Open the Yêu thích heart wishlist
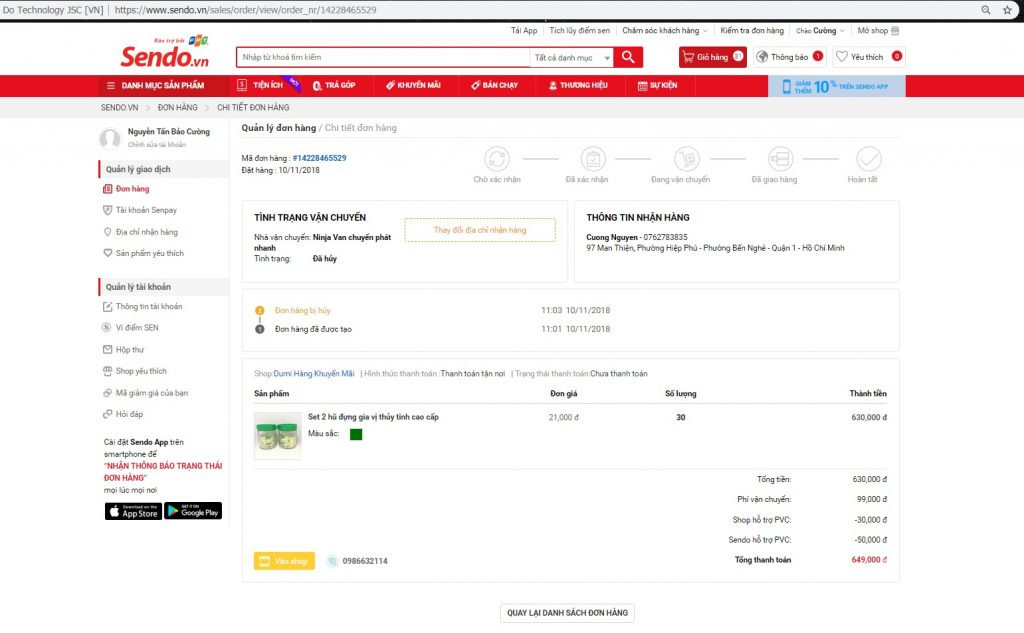The width and height of the screenshot is (1024, 633). click(867, 57)
